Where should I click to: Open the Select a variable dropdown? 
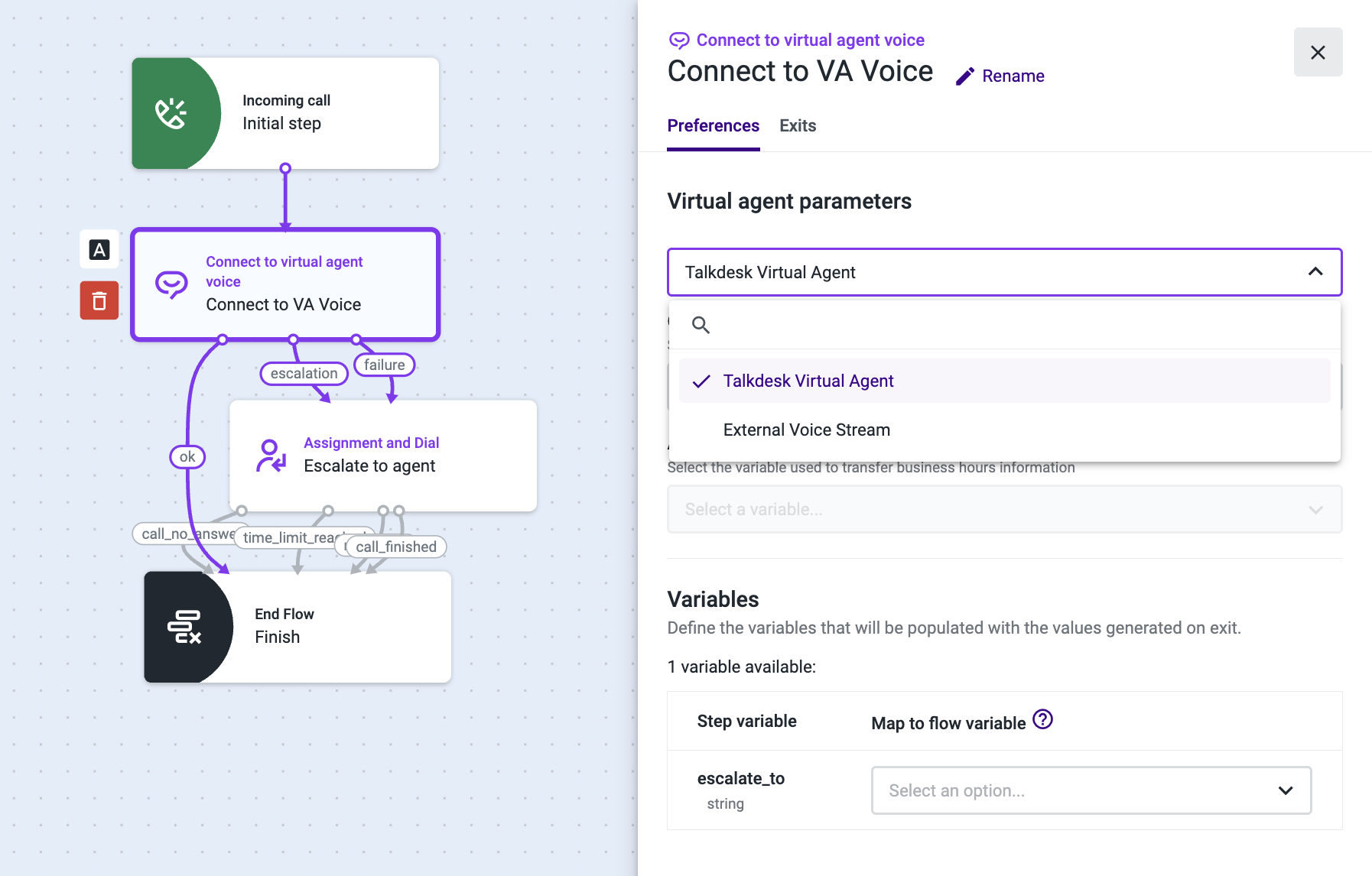1004,509
